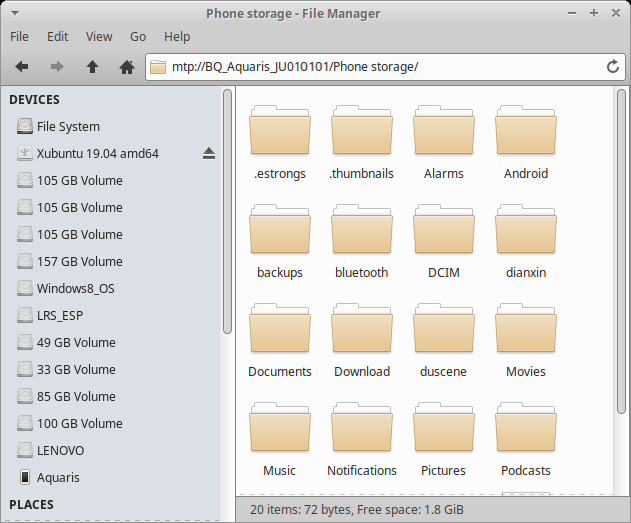The height and width of the screenshot is (523, 631).
Task: Go to parent folder with up arrow
Action: click(92, 67)
